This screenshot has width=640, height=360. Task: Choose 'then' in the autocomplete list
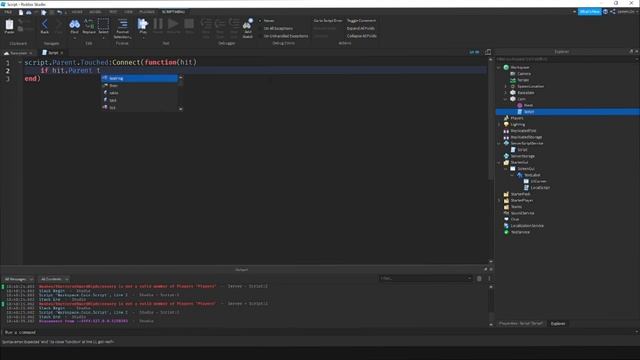tap(139, 86)
